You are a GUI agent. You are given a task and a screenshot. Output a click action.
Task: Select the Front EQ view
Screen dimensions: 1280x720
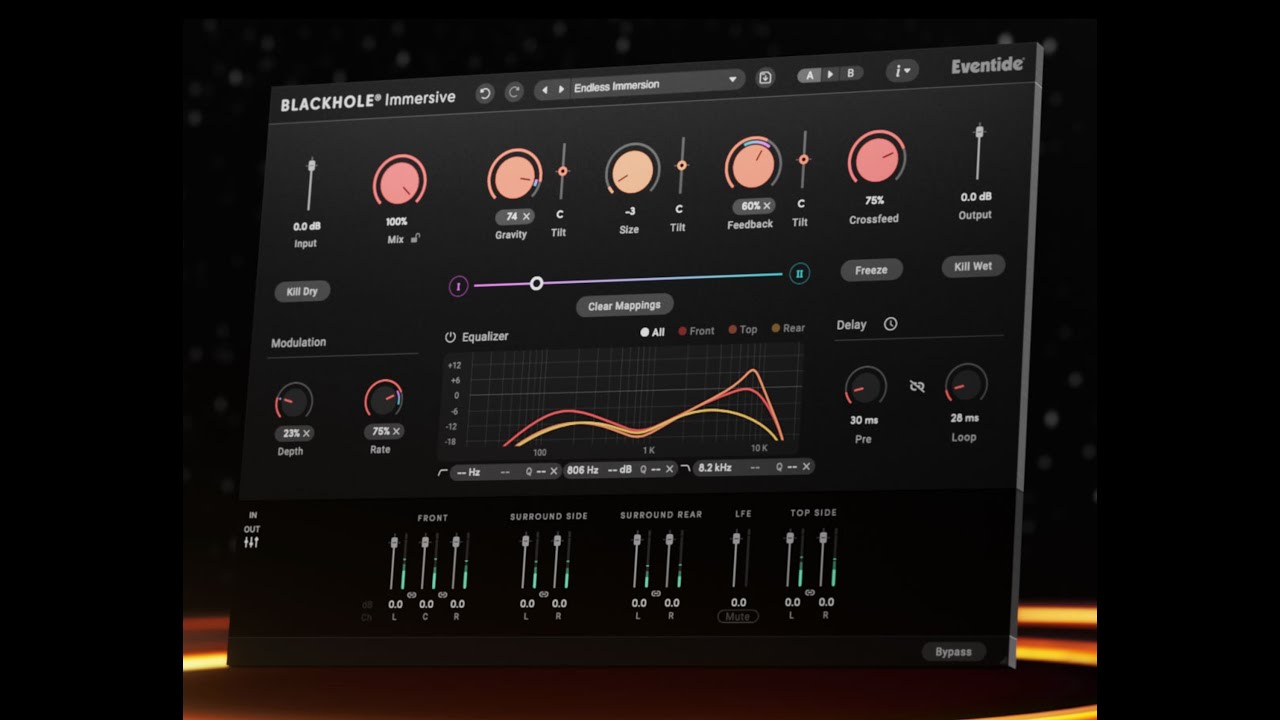click(x=696, y=331)
